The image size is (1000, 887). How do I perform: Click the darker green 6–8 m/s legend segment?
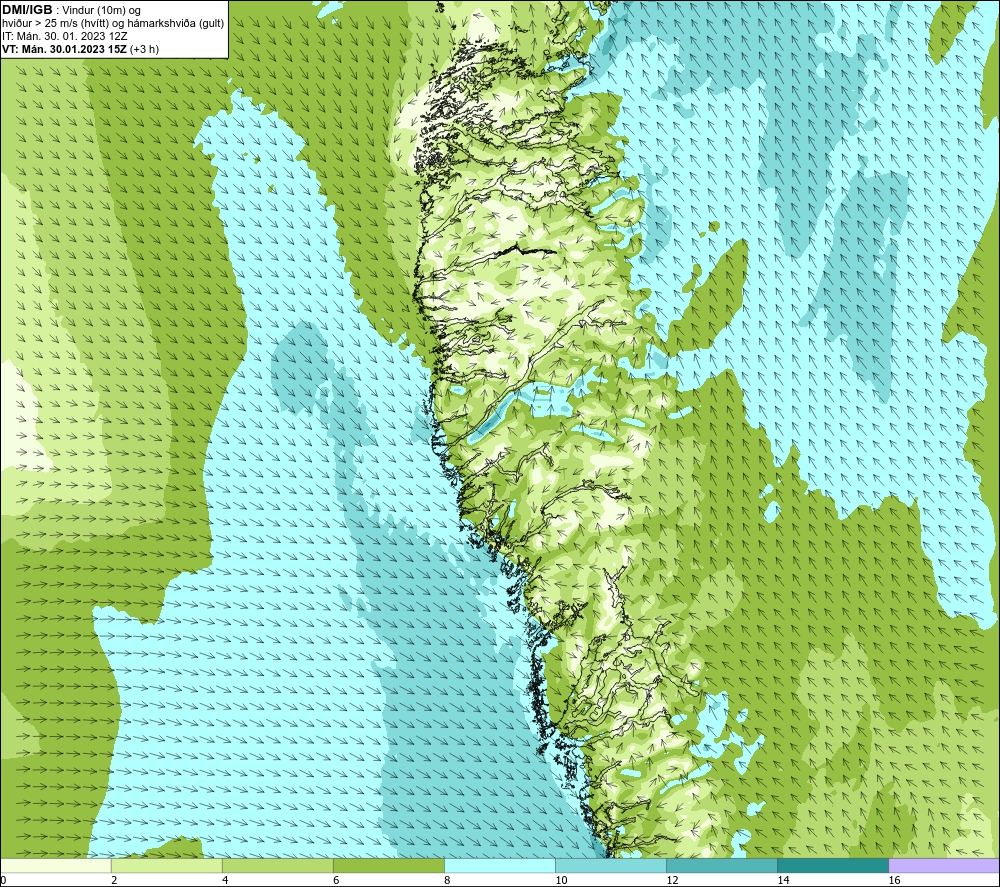click(x=388, y=866)
